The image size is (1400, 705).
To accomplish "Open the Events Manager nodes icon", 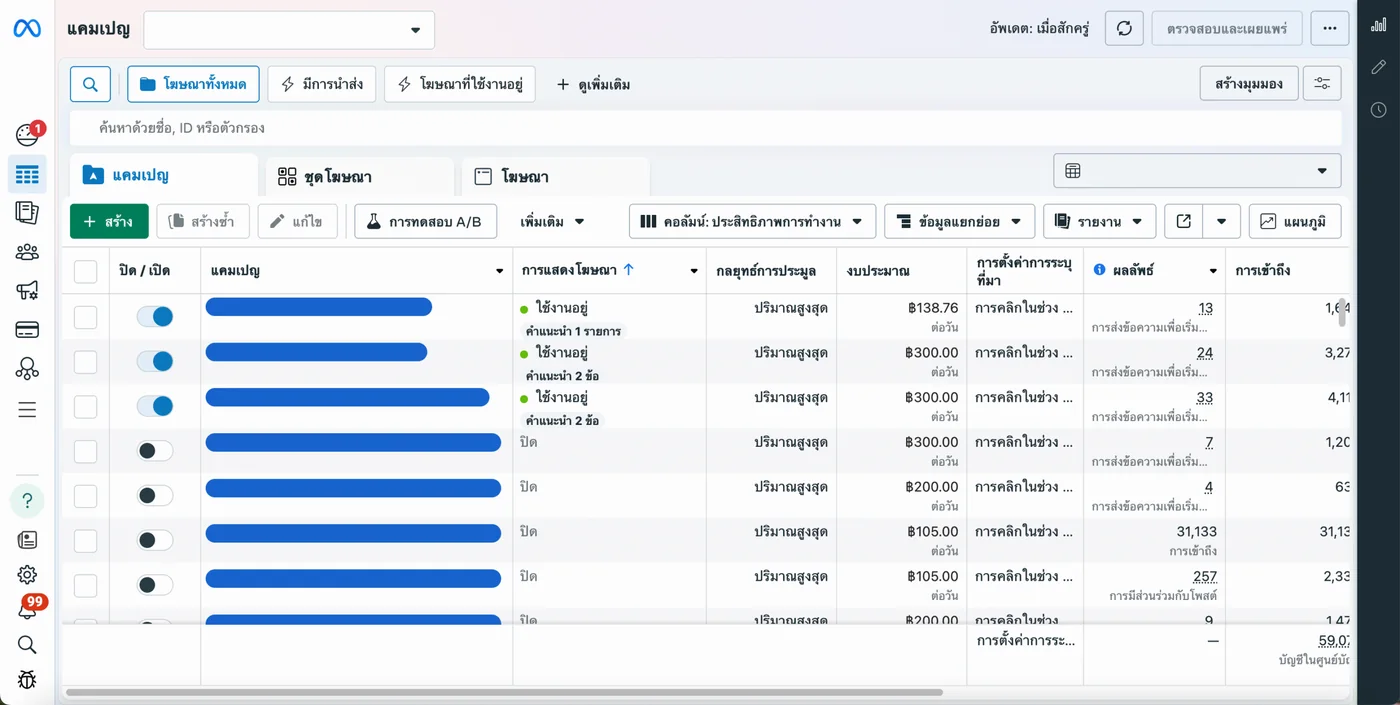I will tap(27, 369).
